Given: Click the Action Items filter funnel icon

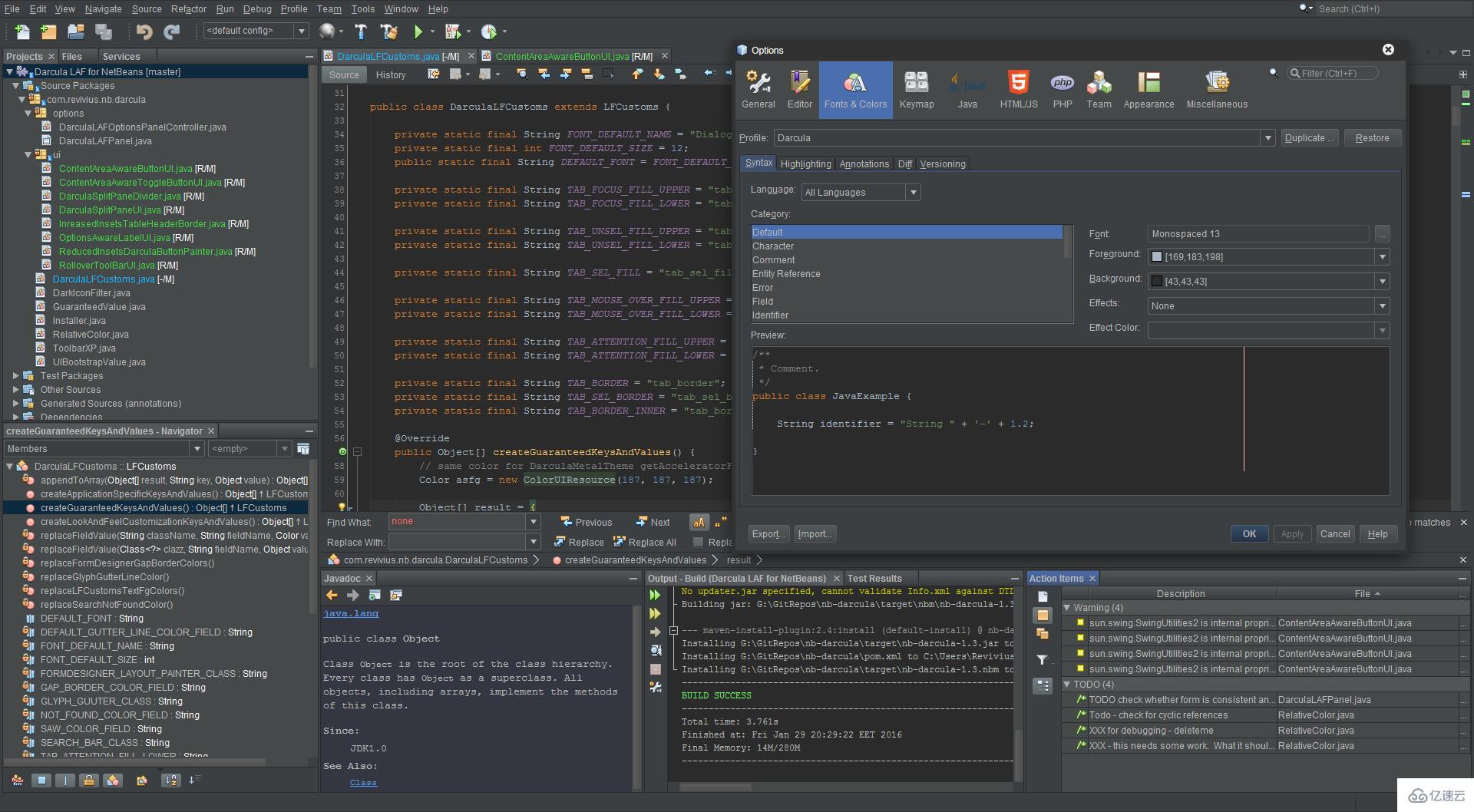Looking at the screenshot, I should pyautogui.click(x=1043, y=660).
